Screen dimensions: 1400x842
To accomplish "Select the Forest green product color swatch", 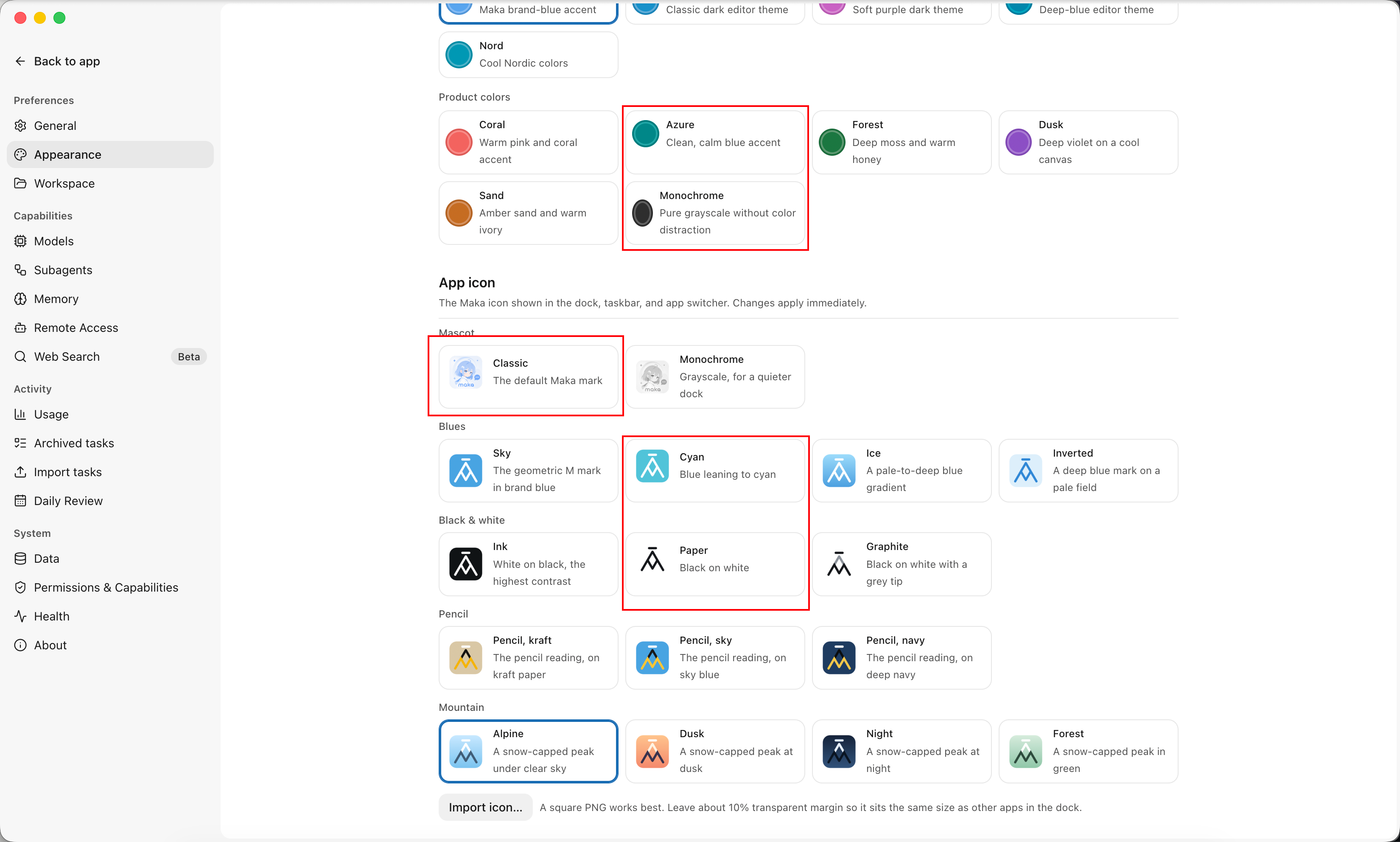I will pyautogui.click(x=832, y=142).
